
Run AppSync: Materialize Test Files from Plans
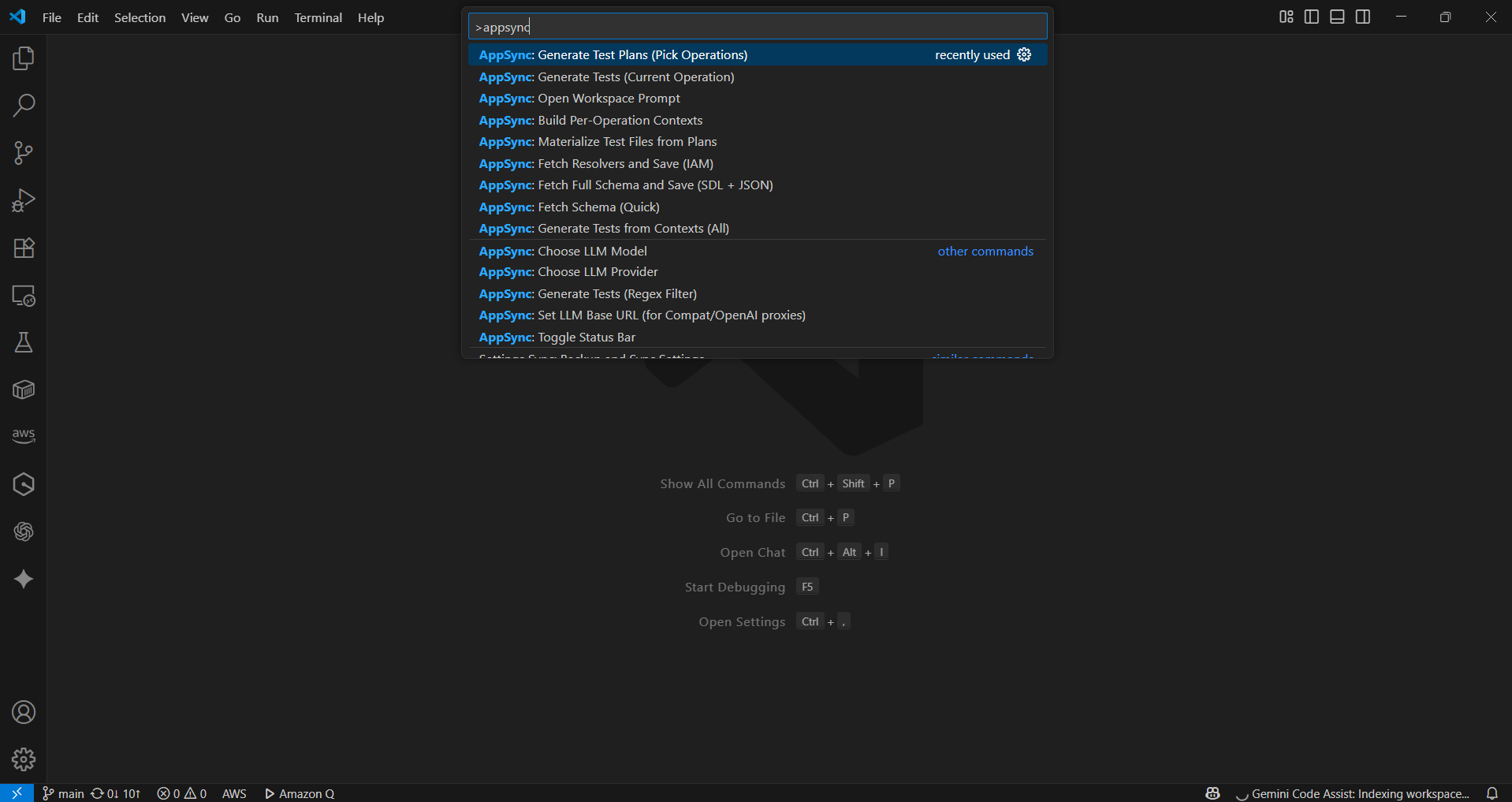coord(758,142)
